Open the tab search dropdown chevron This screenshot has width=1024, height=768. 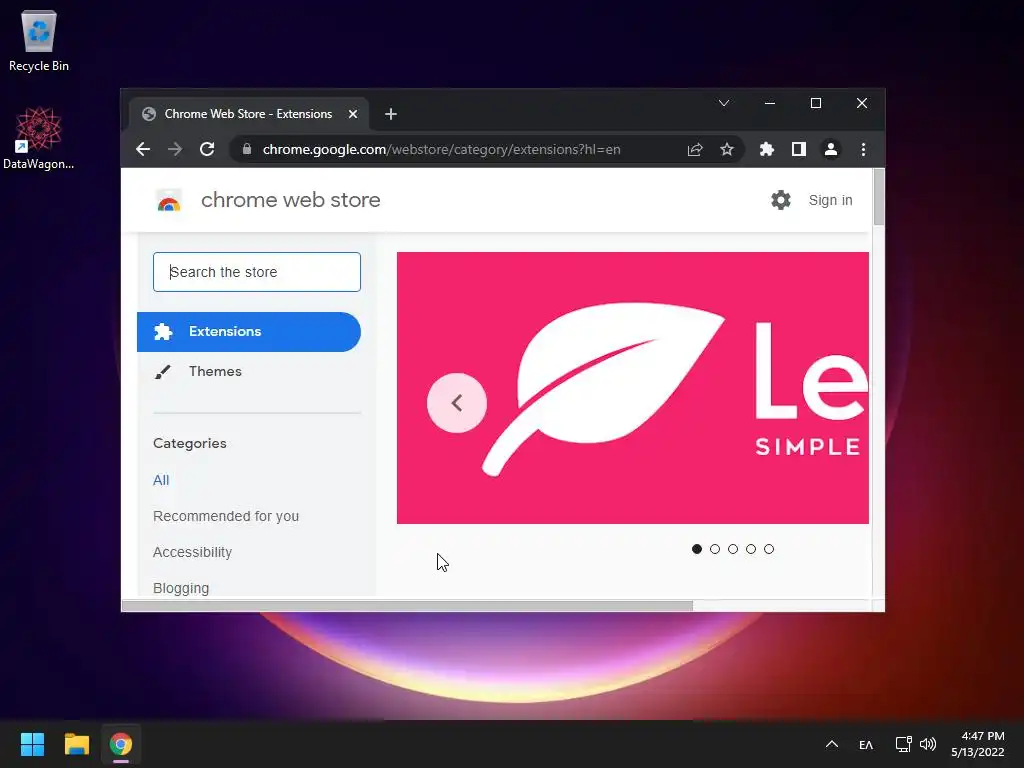click(x=724, y=103)
